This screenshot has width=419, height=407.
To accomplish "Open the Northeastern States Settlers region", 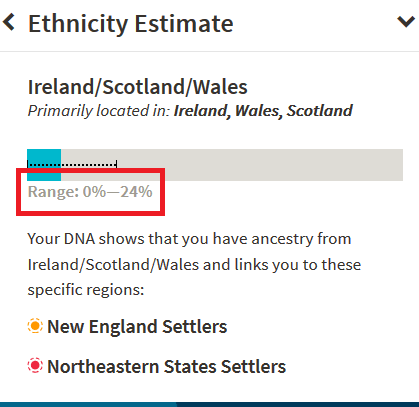I will tap(167, 366).
